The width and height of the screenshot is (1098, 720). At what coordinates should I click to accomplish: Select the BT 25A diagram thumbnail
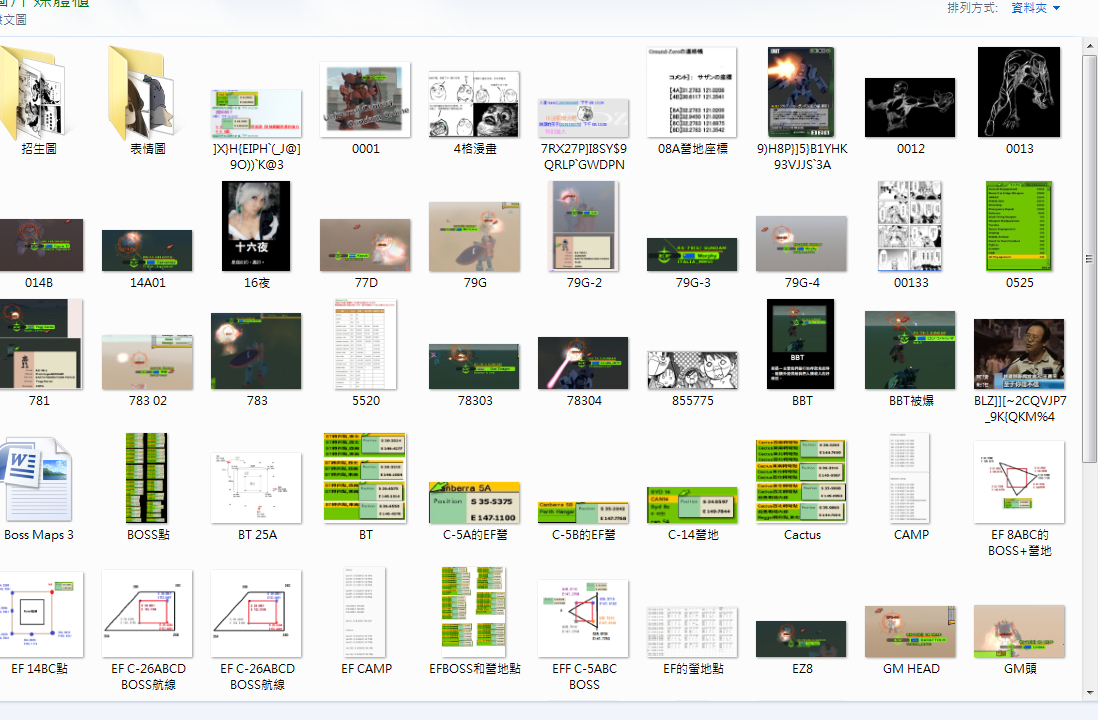click(x=256, y=488)
